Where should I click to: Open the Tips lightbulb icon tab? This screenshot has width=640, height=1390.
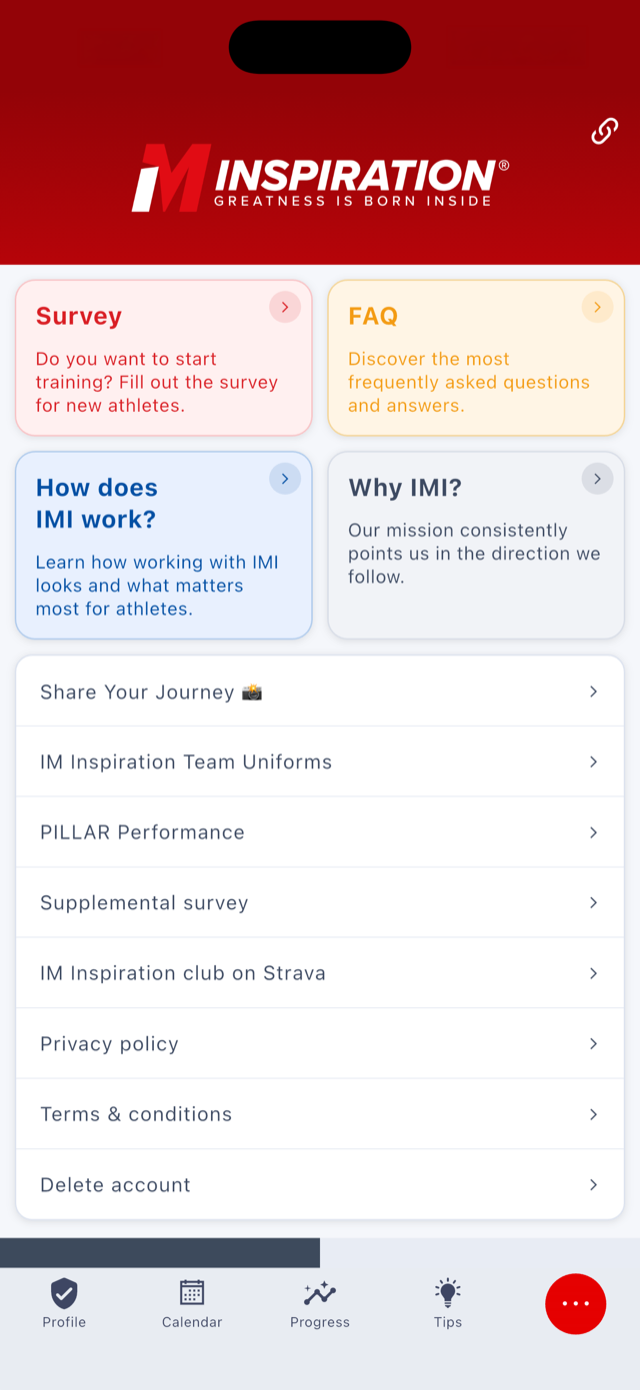(x=448, y=1293)
